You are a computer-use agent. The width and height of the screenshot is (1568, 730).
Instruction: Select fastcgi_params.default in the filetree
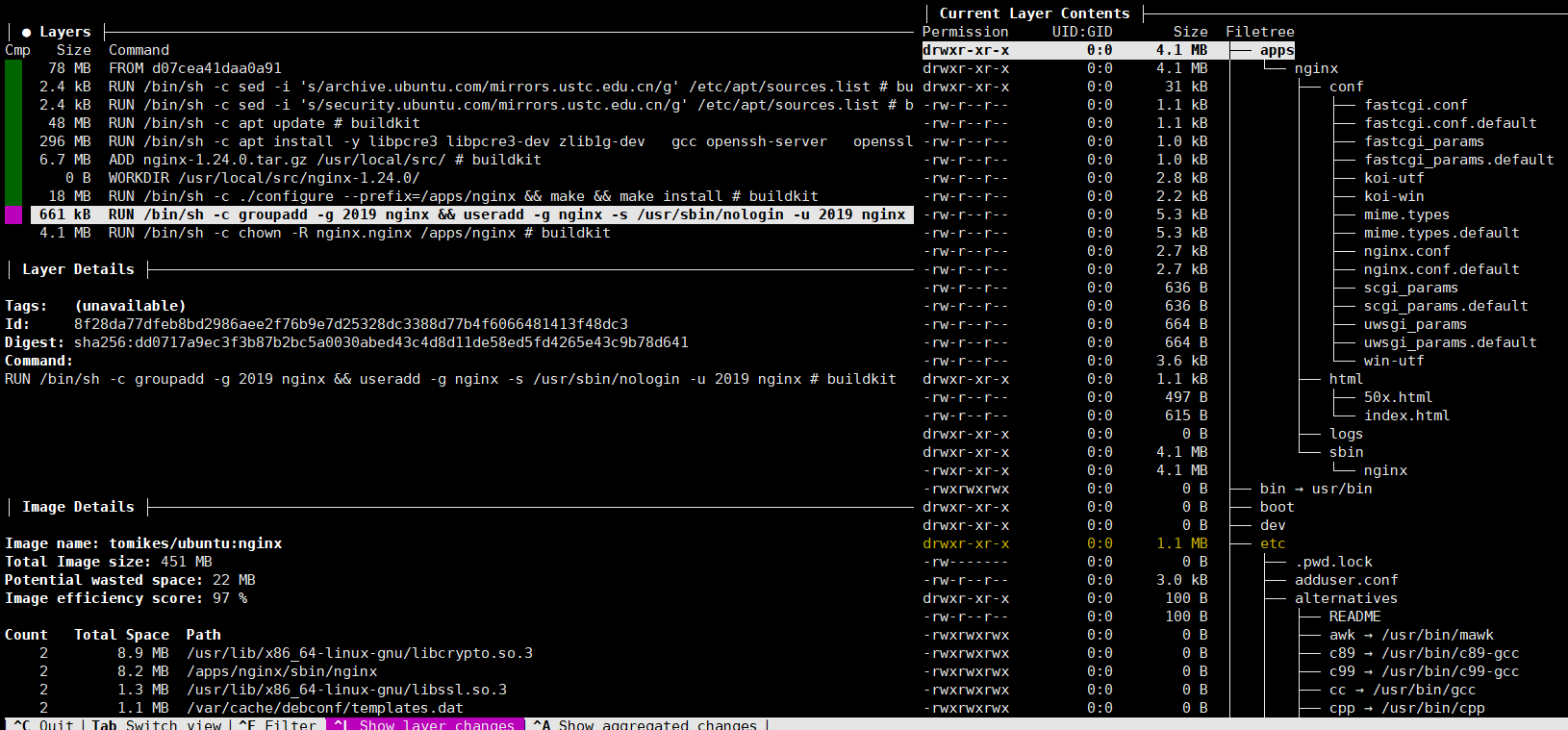pos(1458,160)
